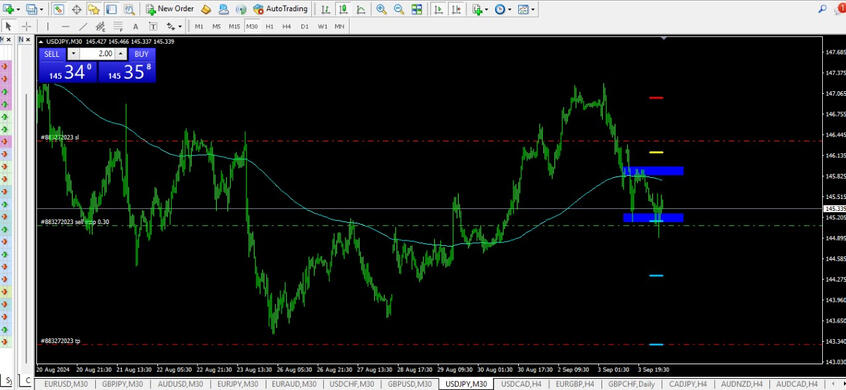Select the chart shift triangle marker
The height and width of the screenshot is (390, 846).
tap(664, 38)
